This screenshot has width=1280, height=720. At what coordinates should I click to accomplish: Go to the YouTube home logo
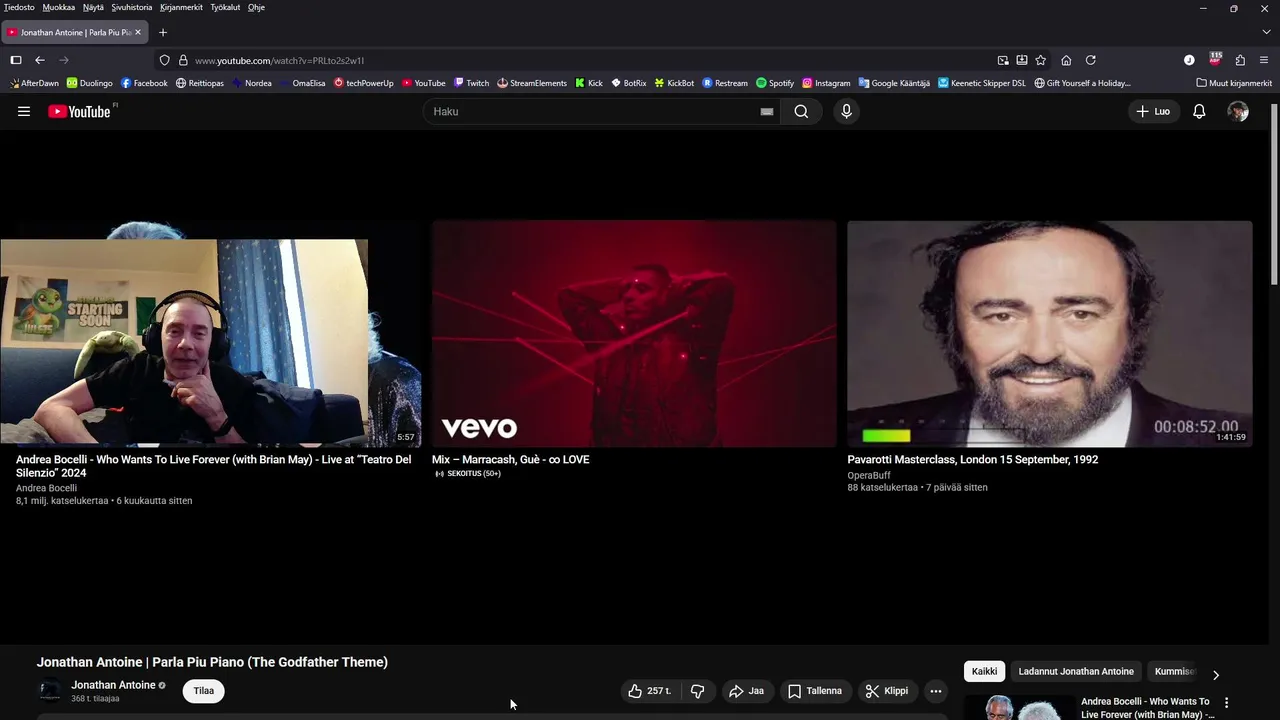[80, 111]
